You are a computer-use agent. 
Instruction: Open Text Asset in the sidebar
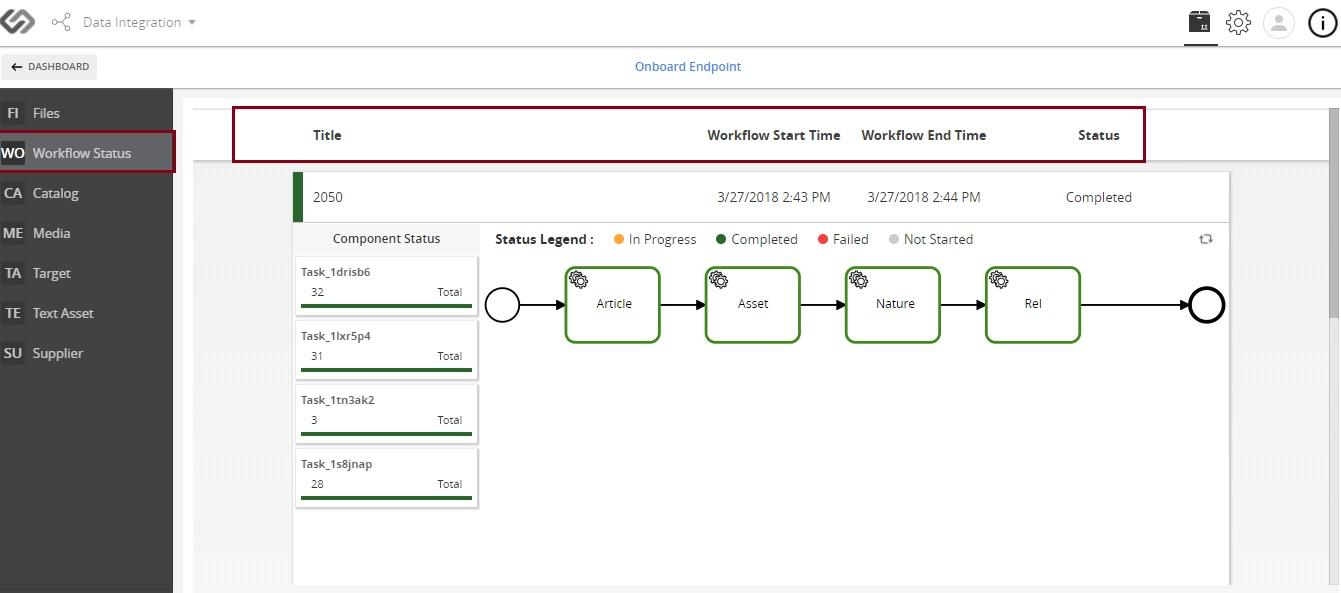click(86, 313)
